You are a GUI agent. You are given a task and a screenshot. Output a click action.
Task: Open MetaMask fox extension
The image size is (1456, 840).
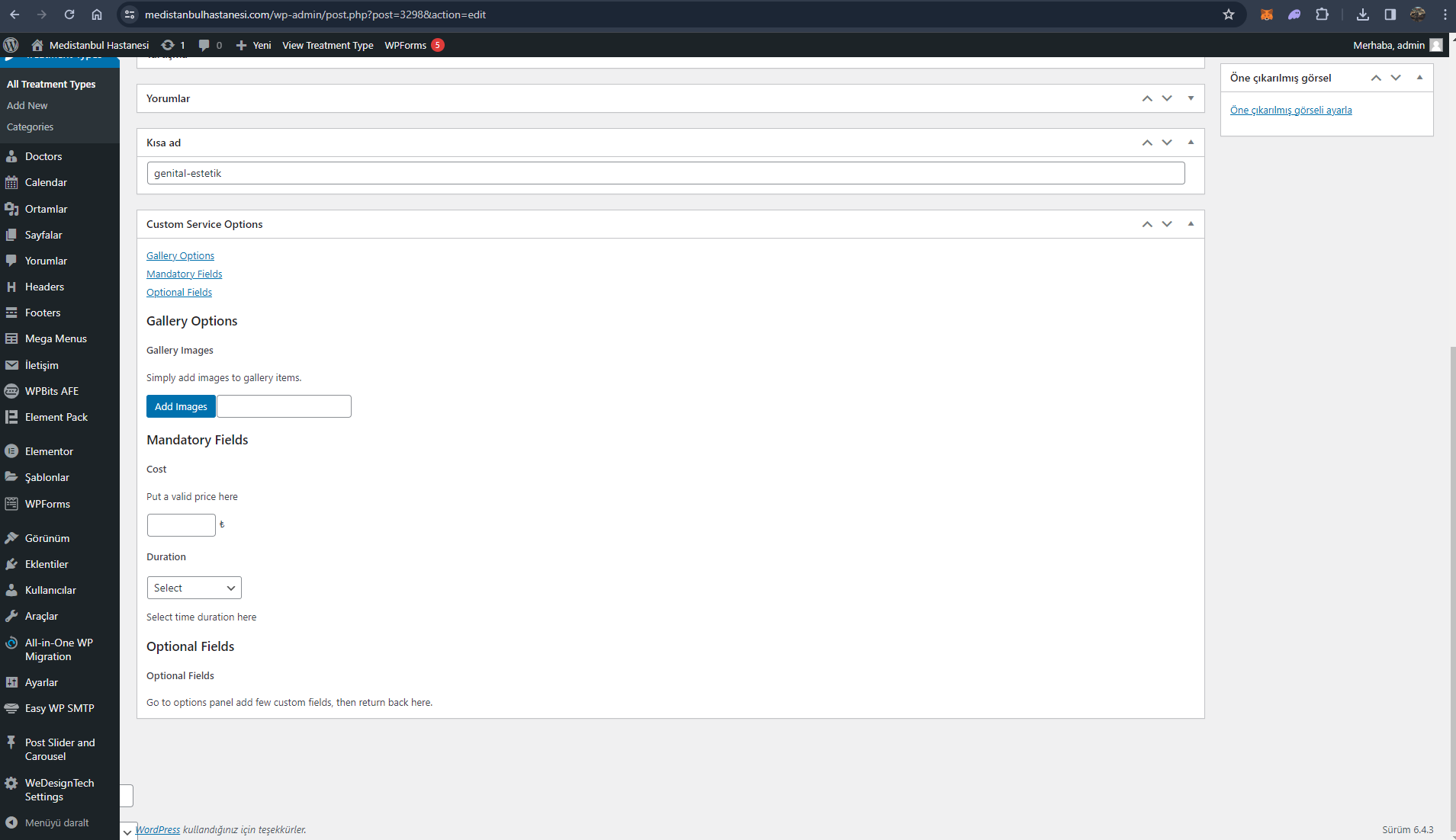1266,14
